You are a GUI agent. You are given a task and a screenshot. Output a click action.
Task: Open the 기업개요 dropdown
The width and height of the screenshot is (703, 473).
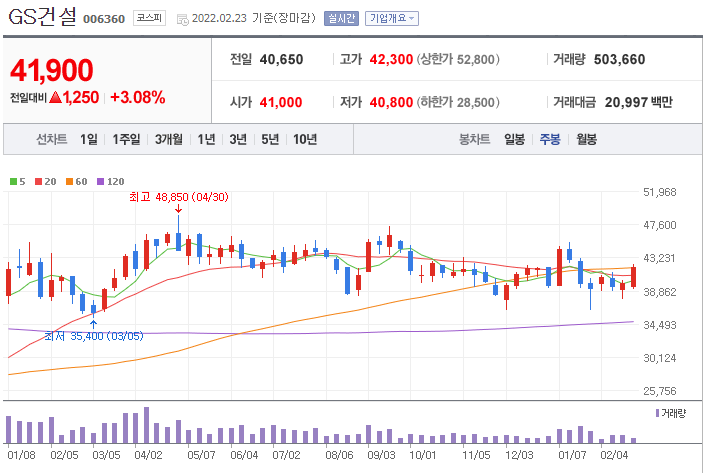(392, 18)
